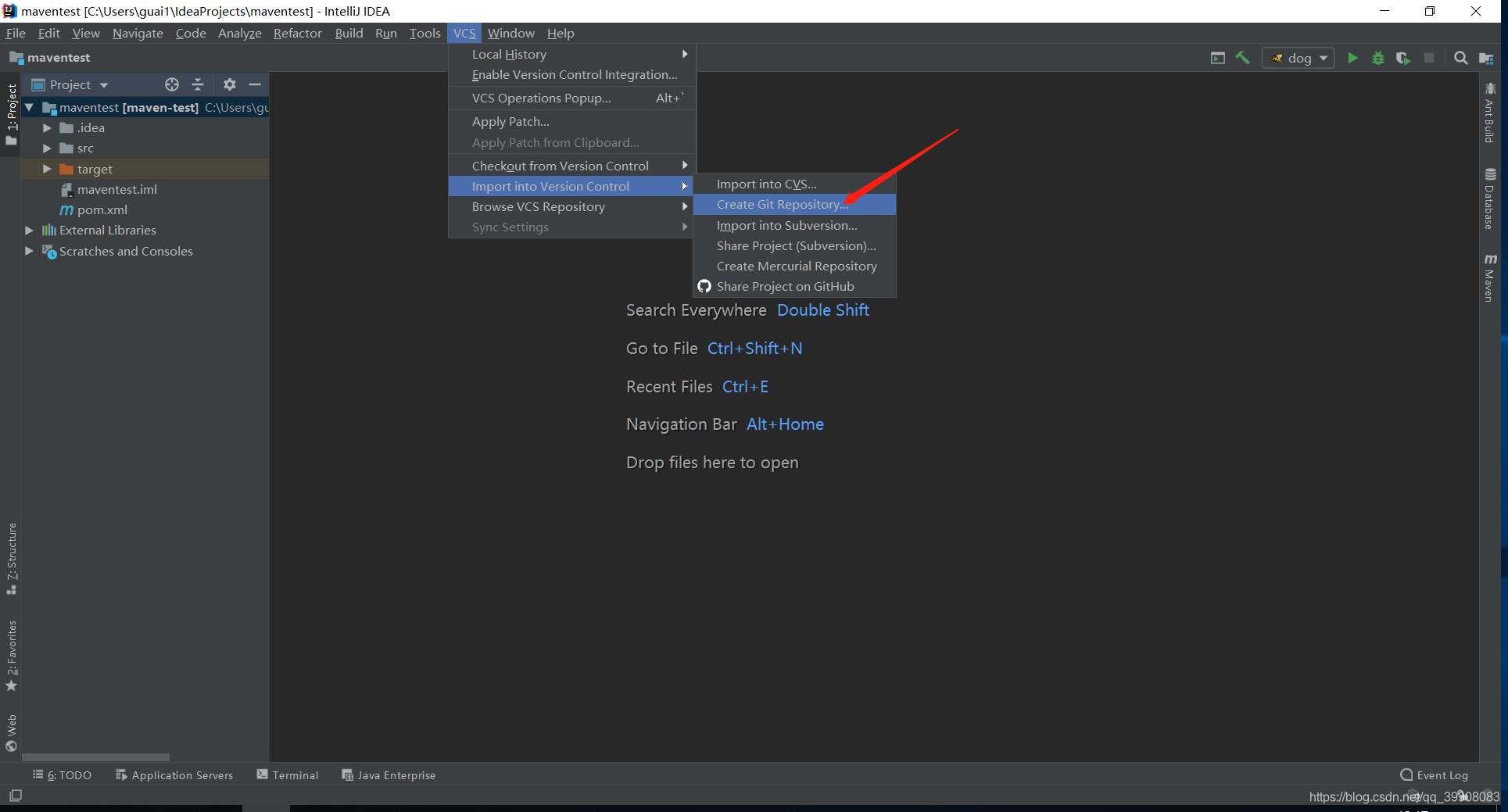Collapse all in Project panel

[198, 84]
